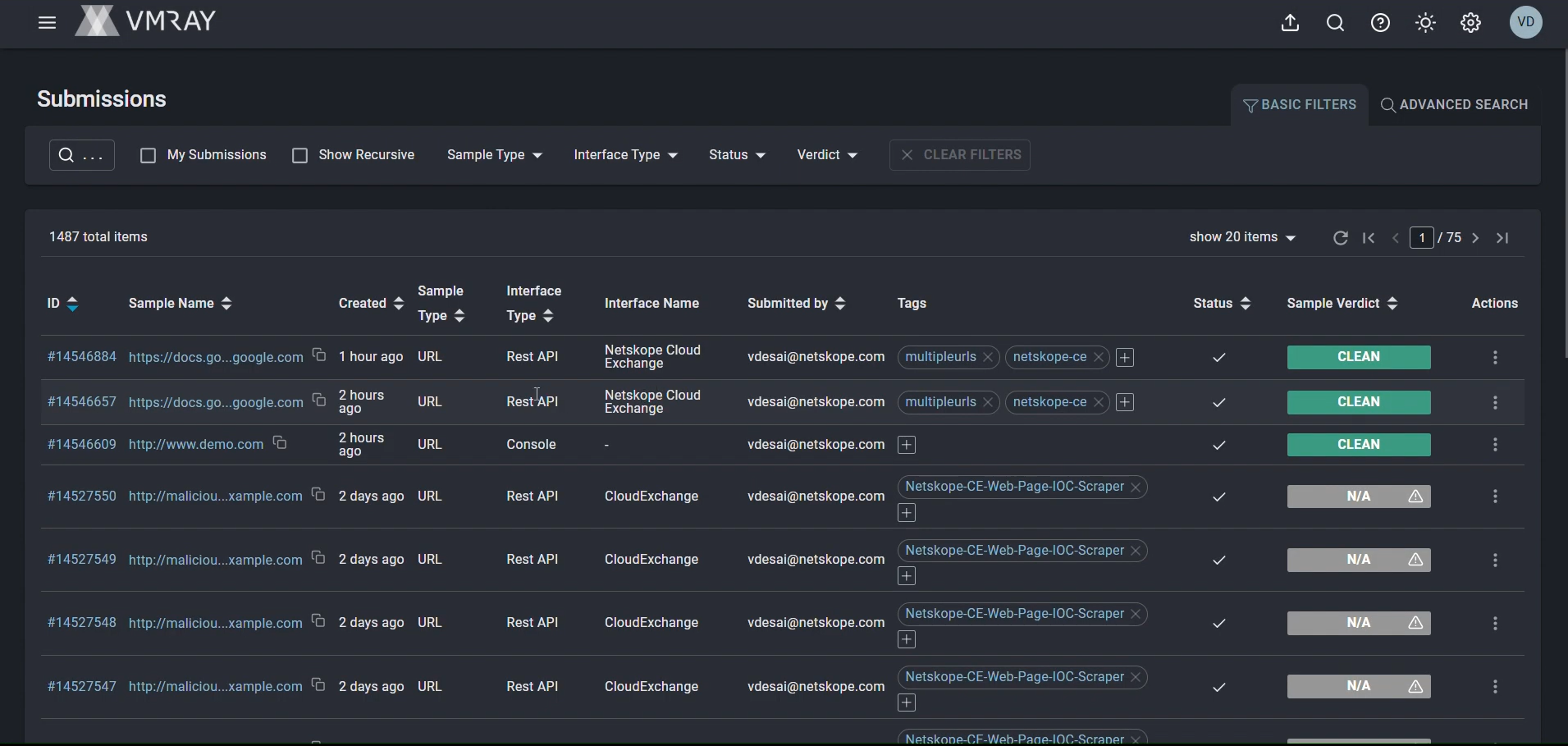Add a tag to submission #14527549
This screenshot has width=1568, height=746.
pyautogui.click(x=907, y=576)
